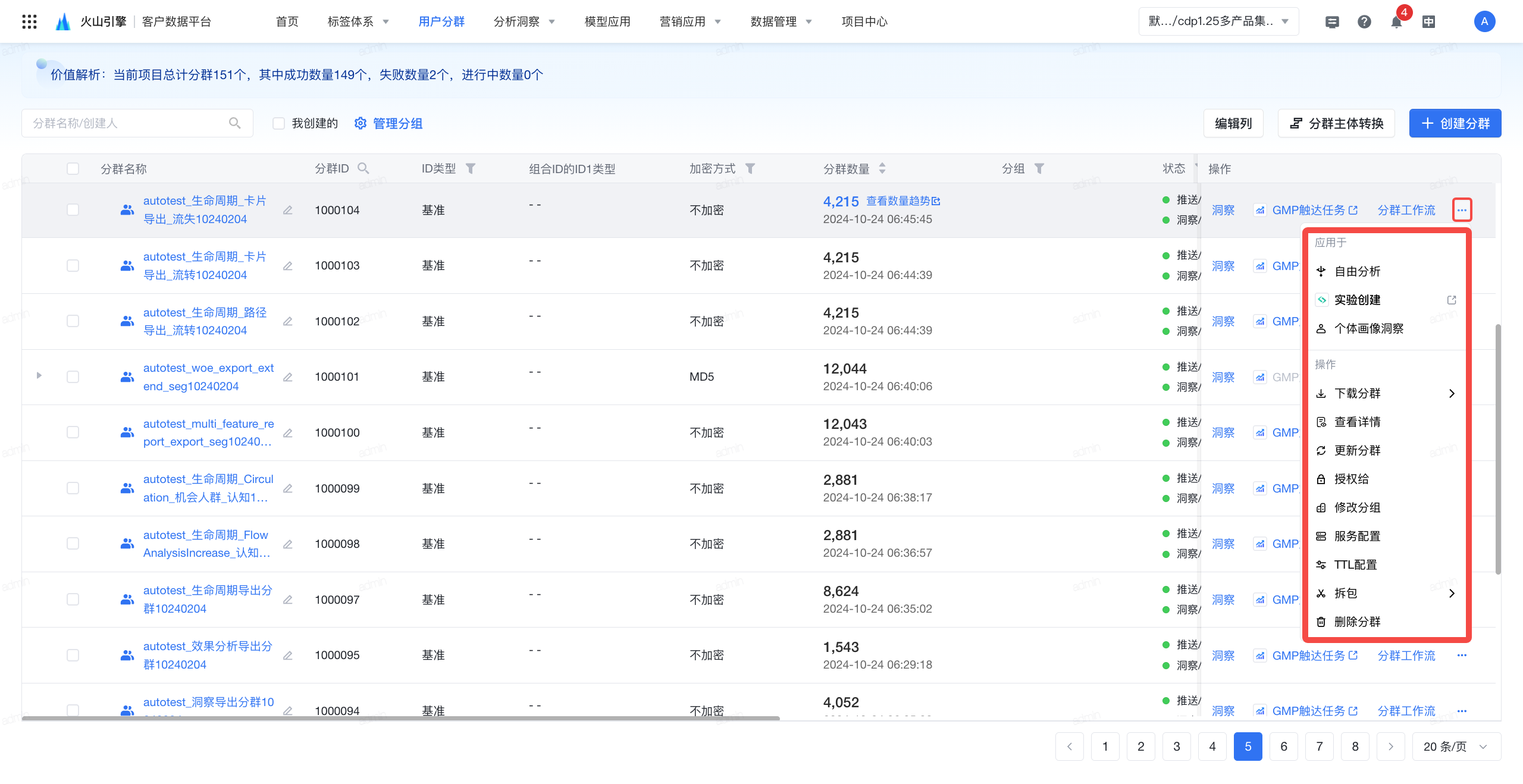
Task: Open the app grid launcher icon
Action: tap(29, 21)
